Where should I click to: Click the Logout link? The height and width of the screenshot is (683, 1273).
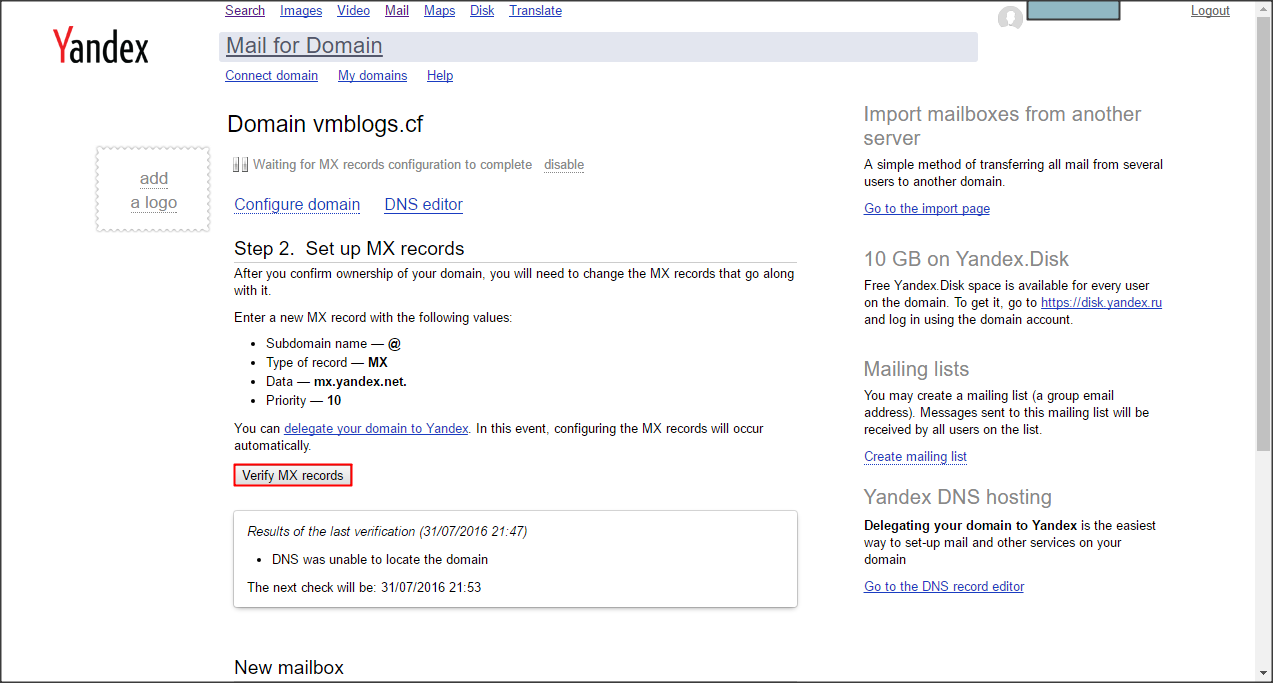point(1210,11)
